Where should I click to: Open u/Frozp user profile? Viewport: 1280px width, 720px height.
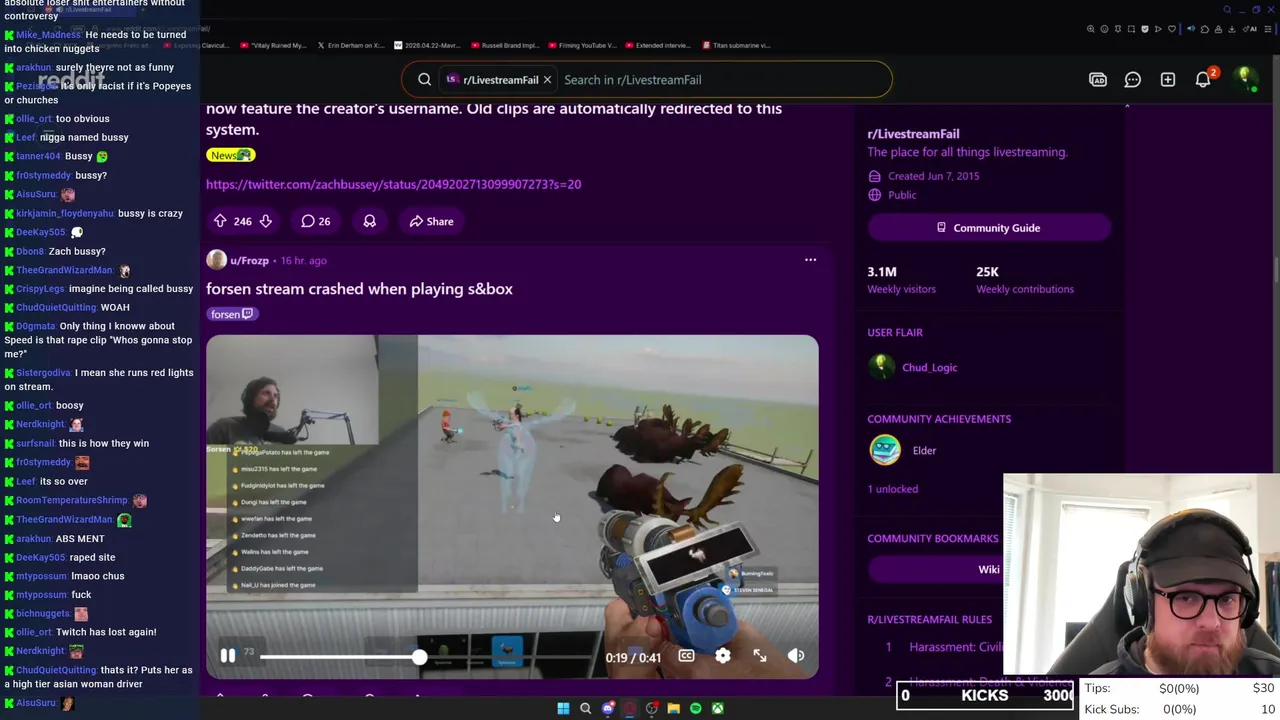click(x=249, y=260)
